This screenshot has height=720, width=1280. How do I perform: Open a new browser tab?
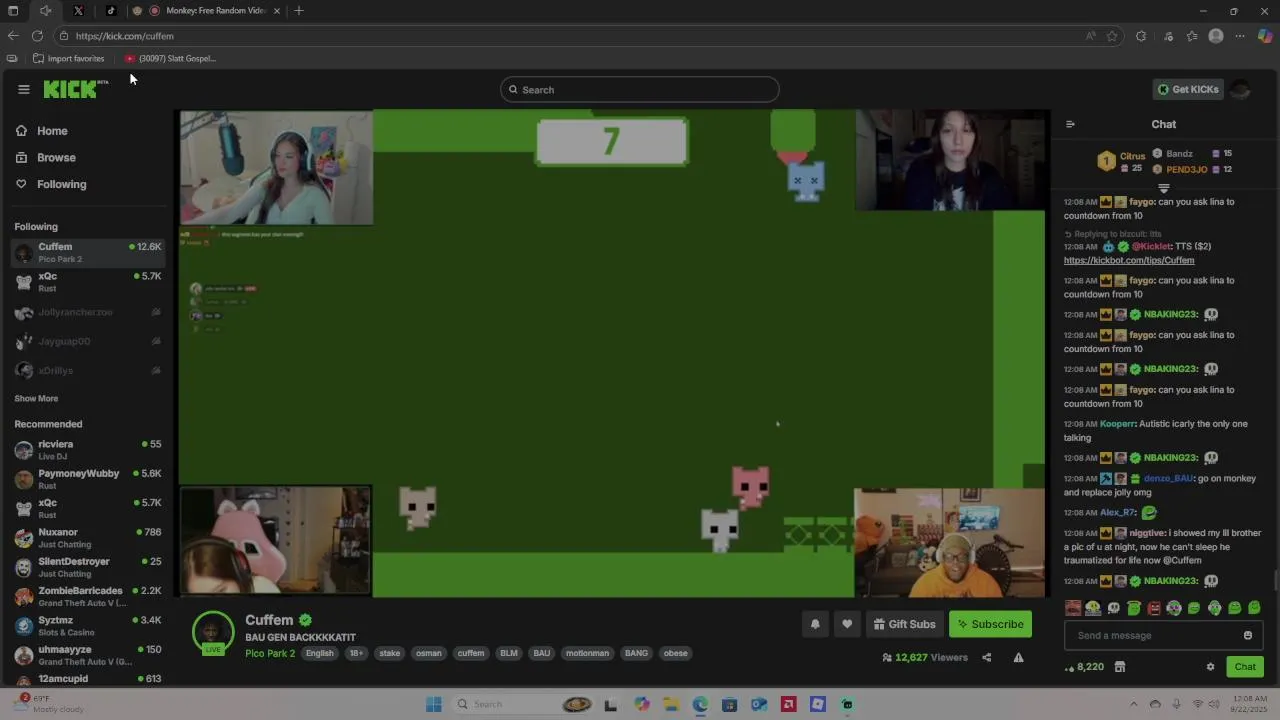(x=299, y=10)
